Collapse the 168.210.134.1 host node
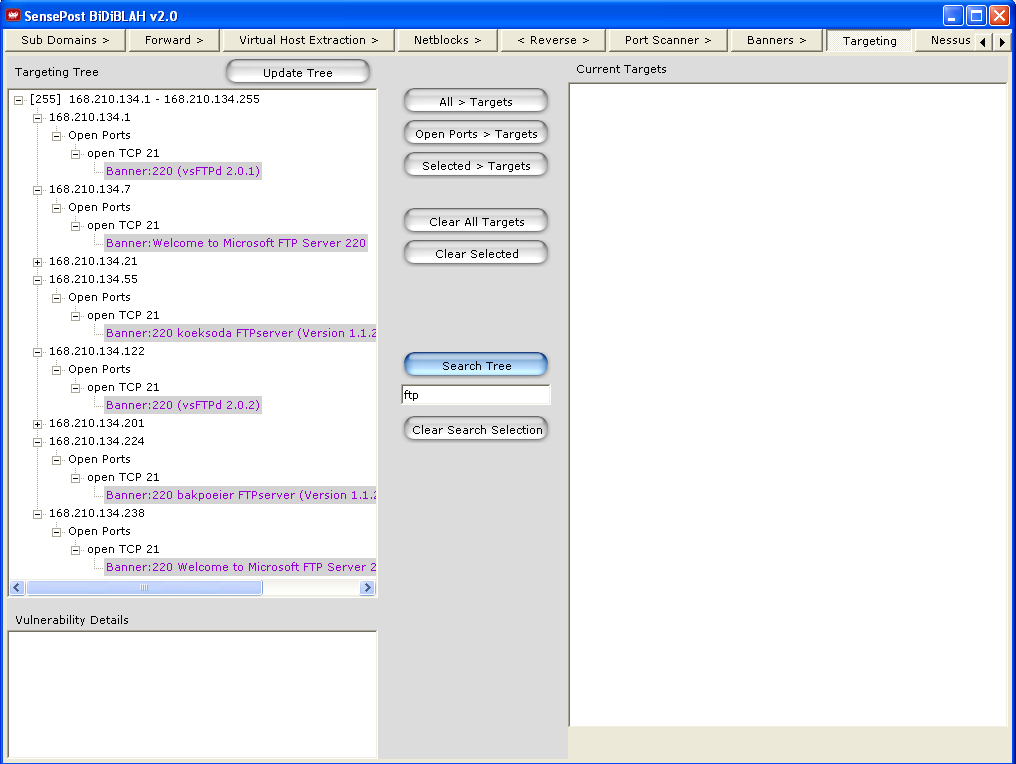The width and height of the screenshot is (1016, 764). point(38,118)
